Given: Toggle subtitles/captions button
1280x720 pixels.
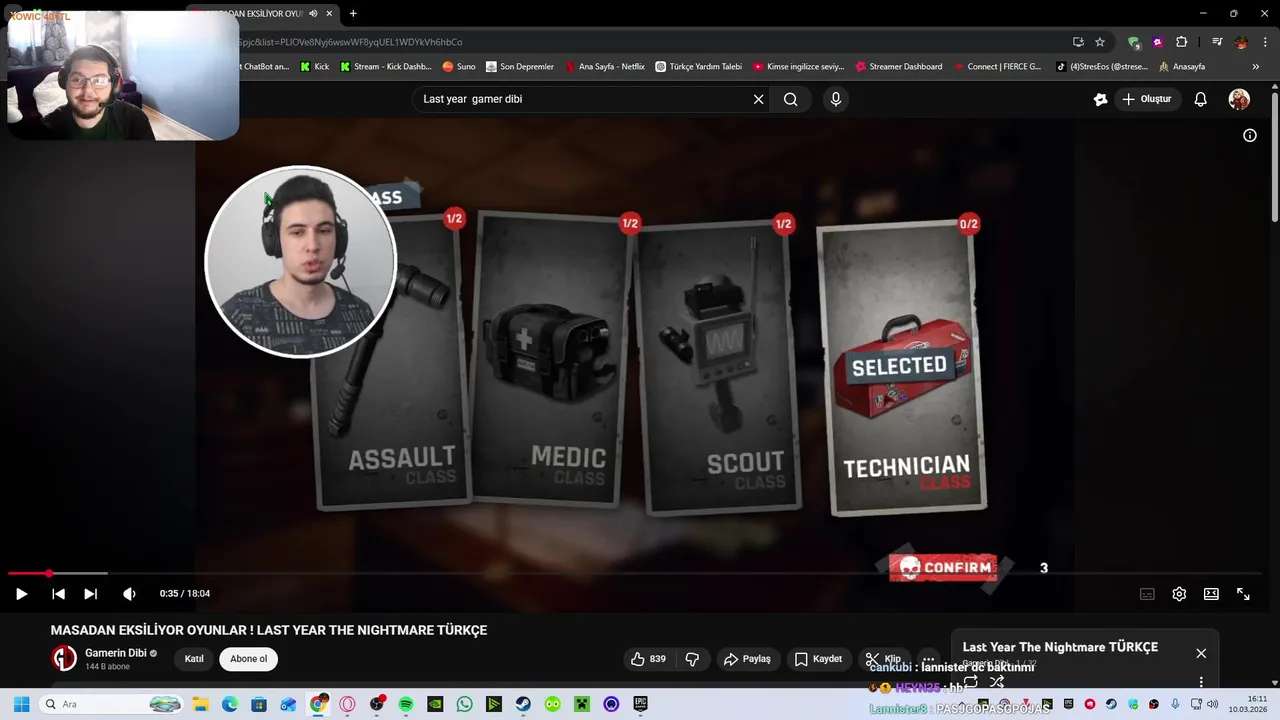Looking at the screenshot, I should click(x=1147, y=594).
